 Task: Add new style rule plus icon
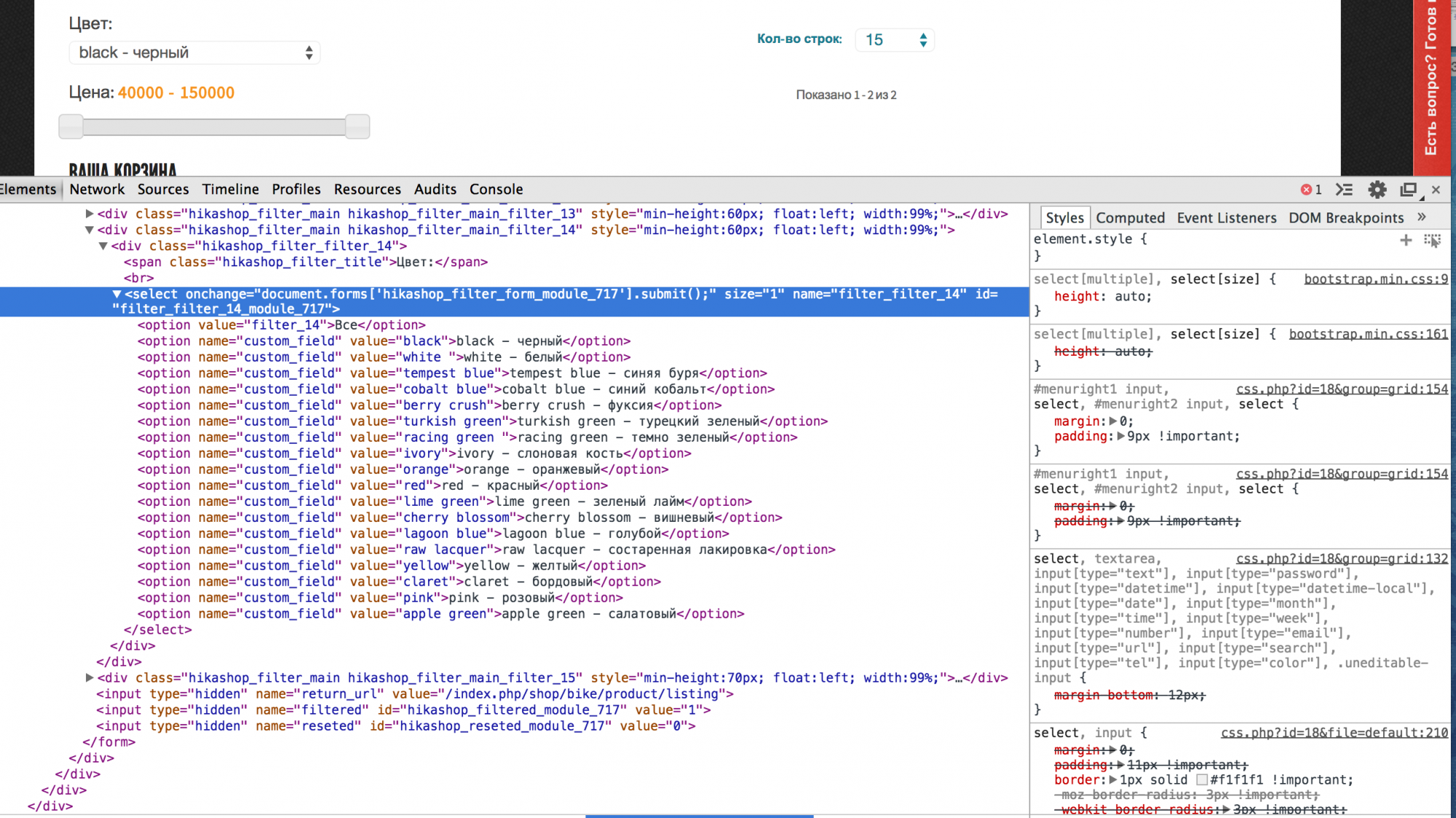click(x=1406, y=240)
